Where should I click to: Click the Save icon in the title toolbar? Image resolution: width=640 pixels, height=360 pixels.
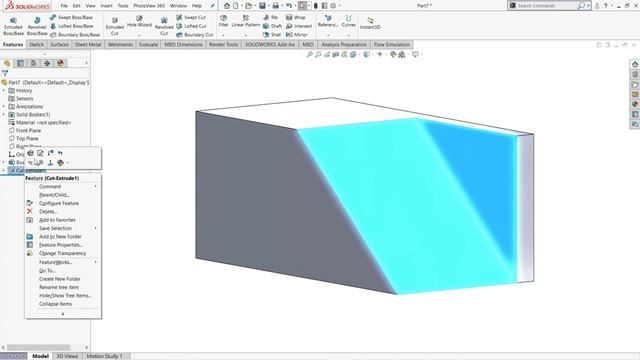tap(262, 6)
